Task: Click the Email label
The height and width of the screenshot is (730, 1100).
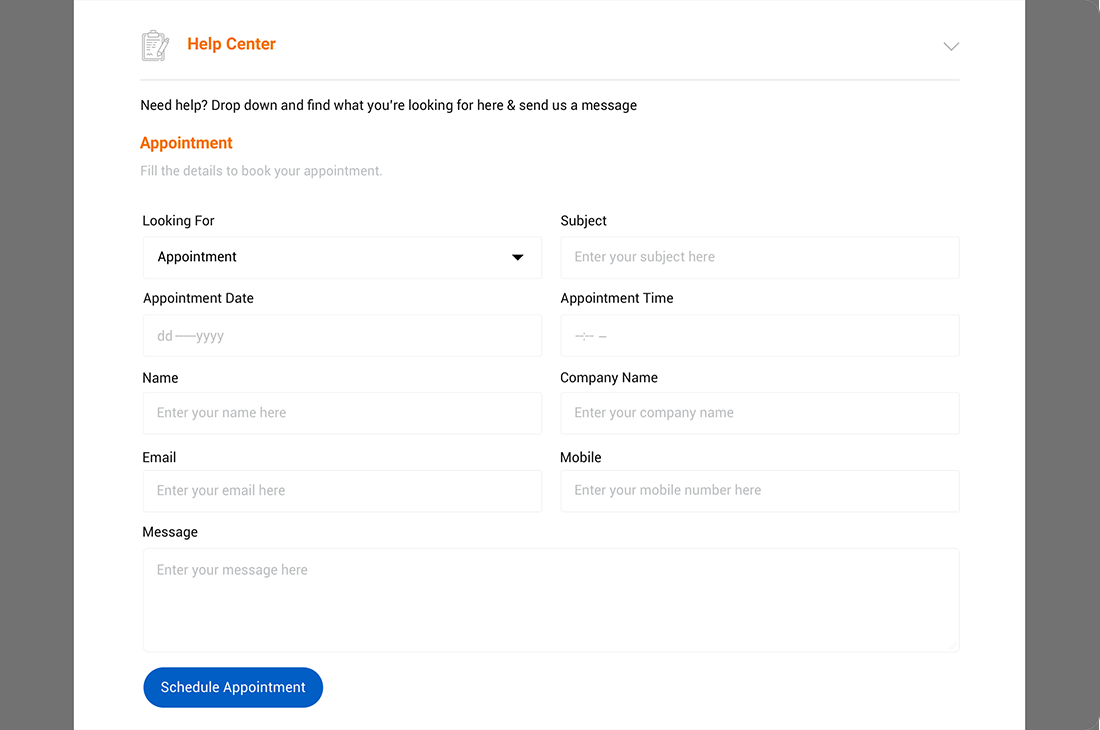Action: 159,457
